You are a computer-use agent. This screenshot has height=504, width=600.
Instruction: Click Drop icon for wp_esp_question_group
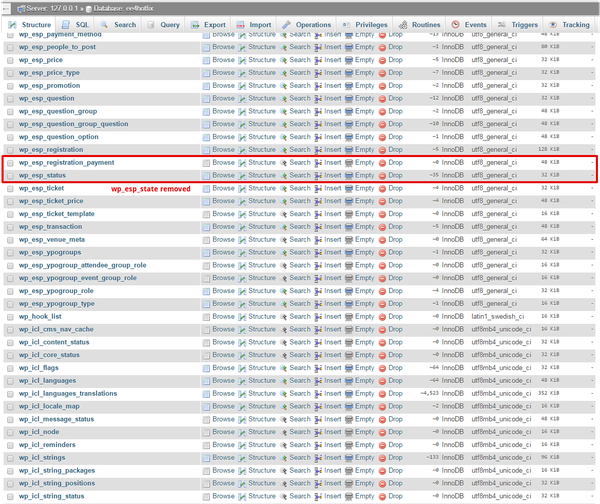click(382, 112)
